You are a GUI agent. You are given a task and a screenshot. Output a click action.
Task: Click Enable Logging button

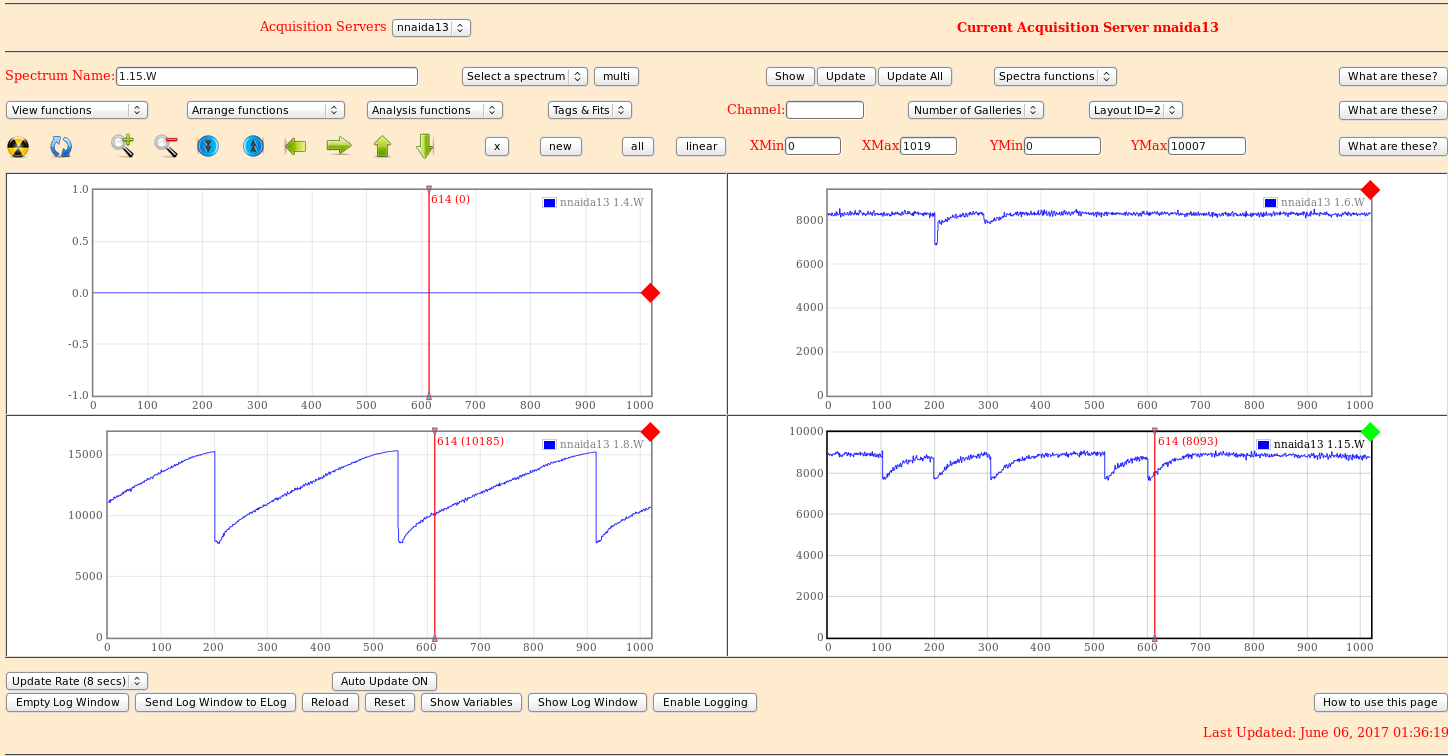point(705,702)
